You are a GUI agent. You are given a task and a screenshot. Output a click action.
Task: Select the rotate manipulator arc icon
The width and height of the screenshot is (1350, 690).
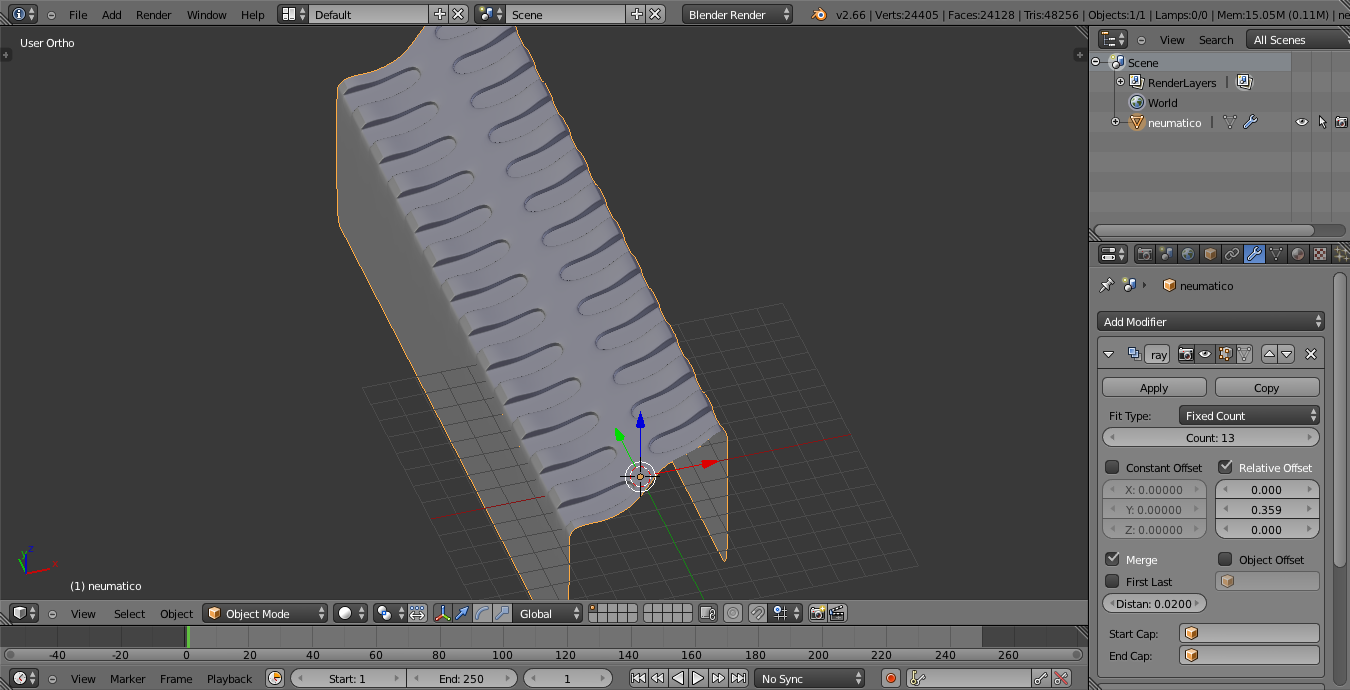pos(482,613)
